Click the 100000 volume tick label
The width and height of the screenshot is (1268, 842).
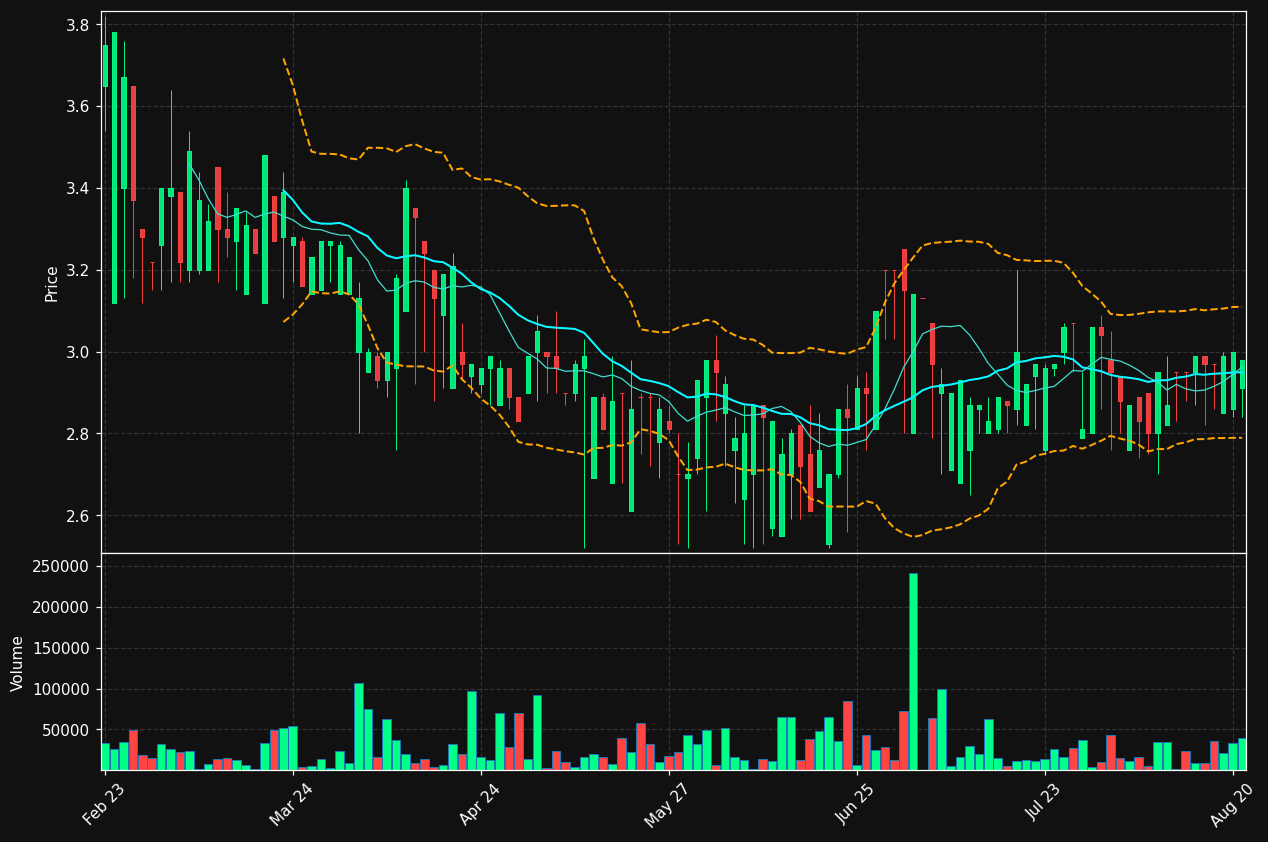point(64,690)
